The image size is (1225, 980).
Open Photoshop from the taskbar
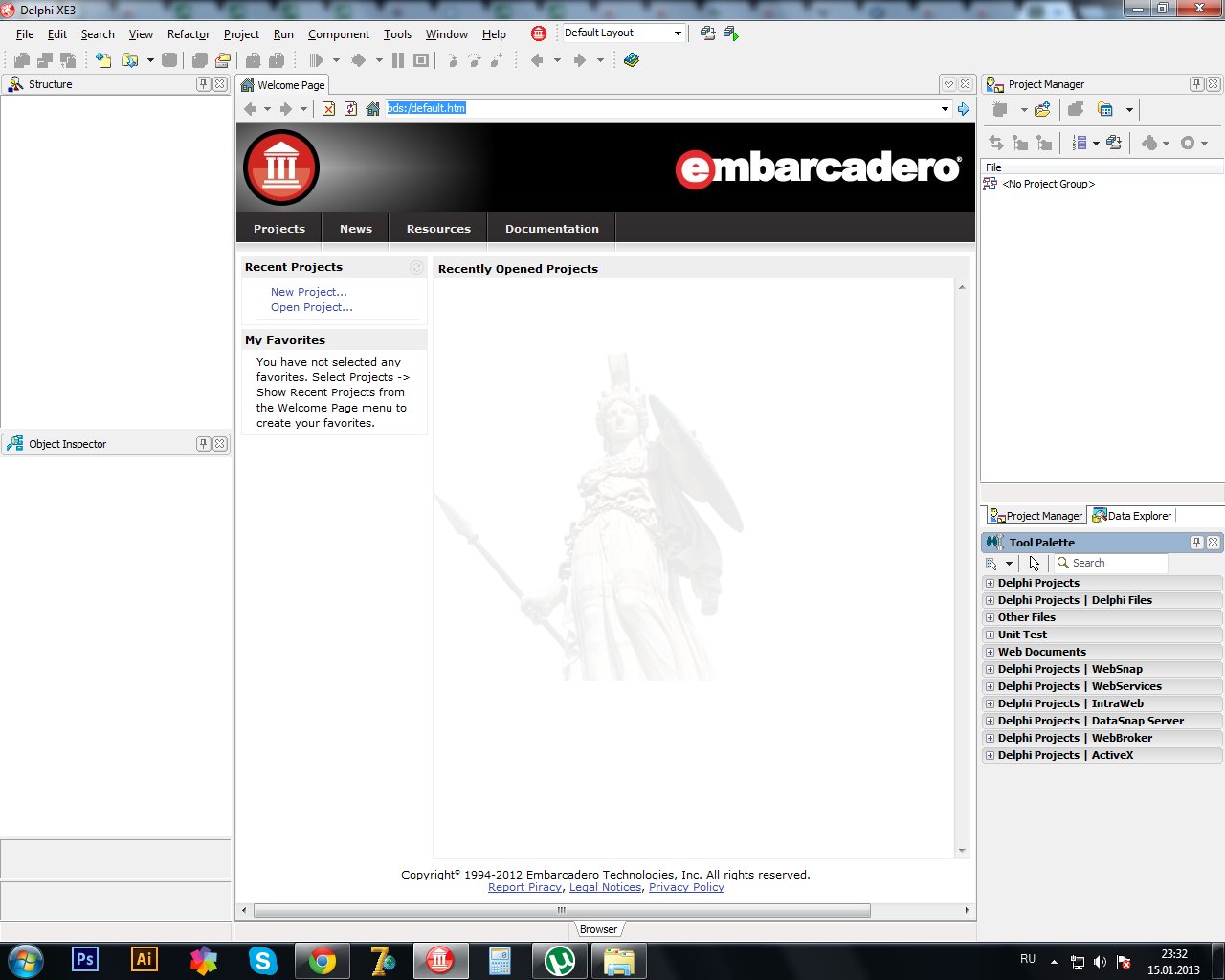85,960
